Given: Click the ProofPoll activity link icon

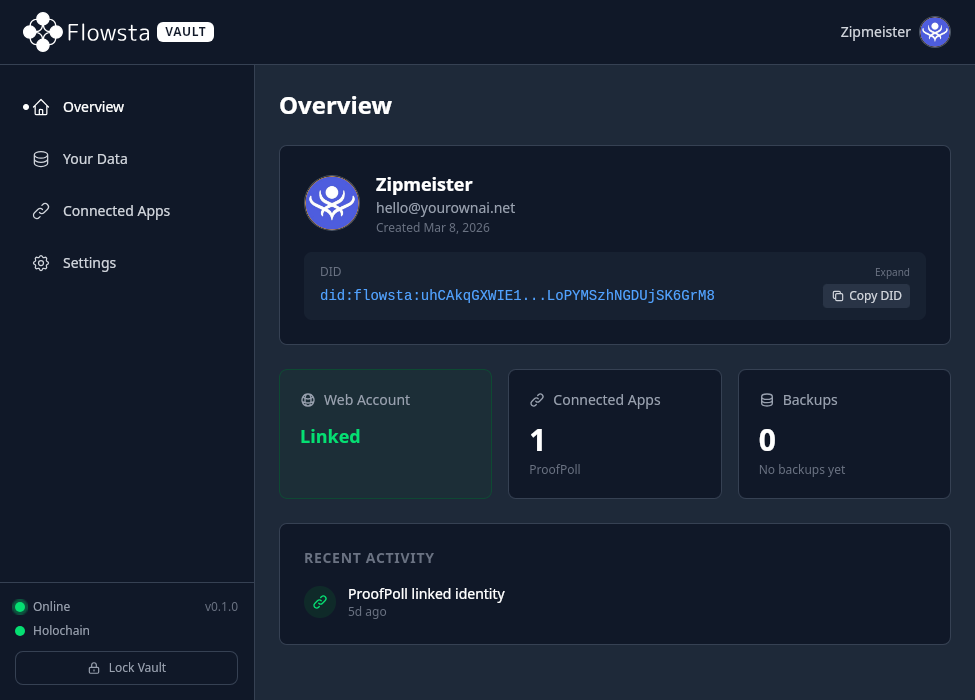Looking at the screenshot, I should pos(320,601).
